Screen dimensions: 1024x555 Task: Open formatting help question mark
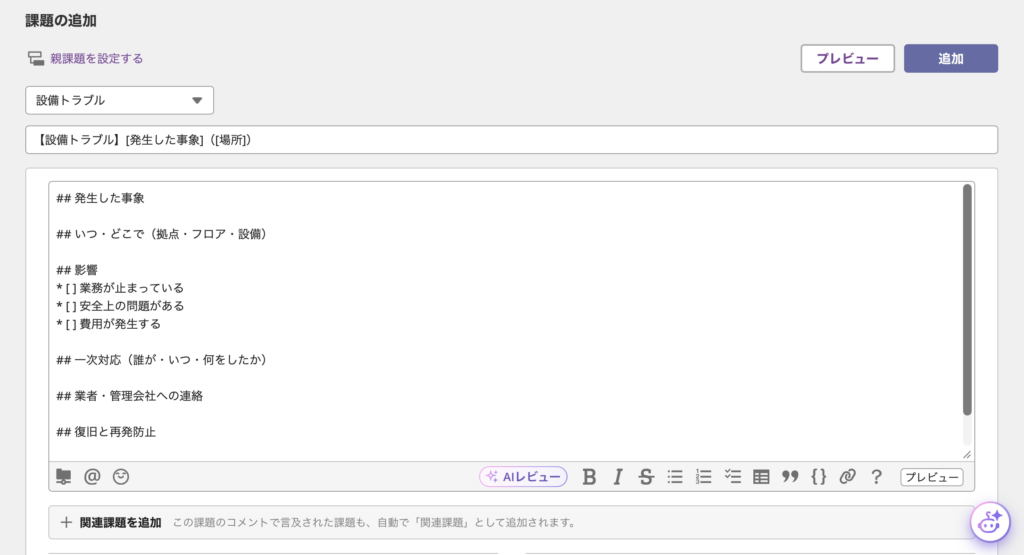pos(876,477)
